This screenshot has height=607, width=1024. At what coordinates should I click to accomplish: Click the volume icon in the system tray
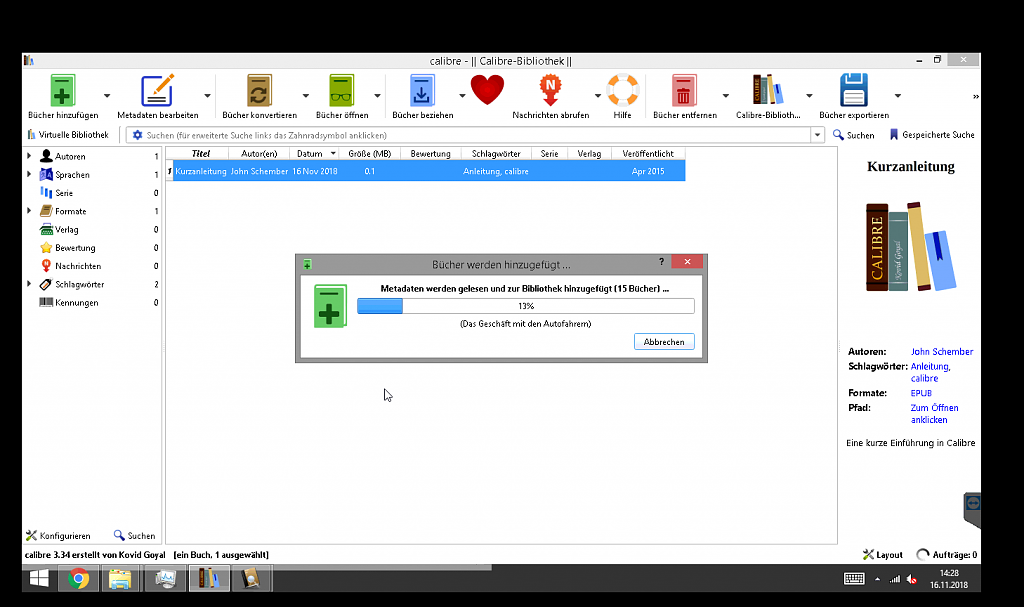point(912,579)
